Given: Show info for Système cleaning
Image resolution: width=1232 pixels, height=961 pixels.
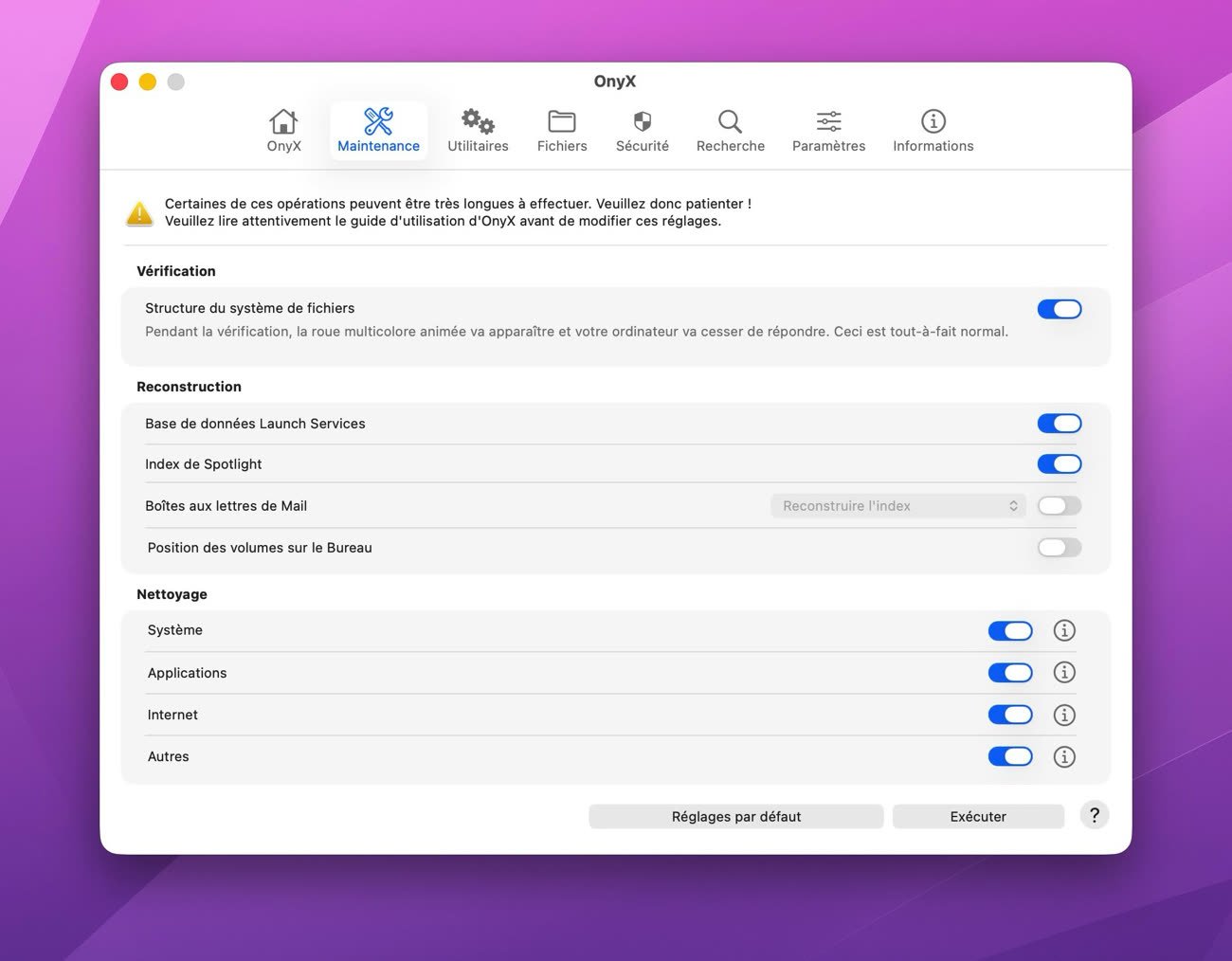Looking at the screenshot, I should (1064, 630).
